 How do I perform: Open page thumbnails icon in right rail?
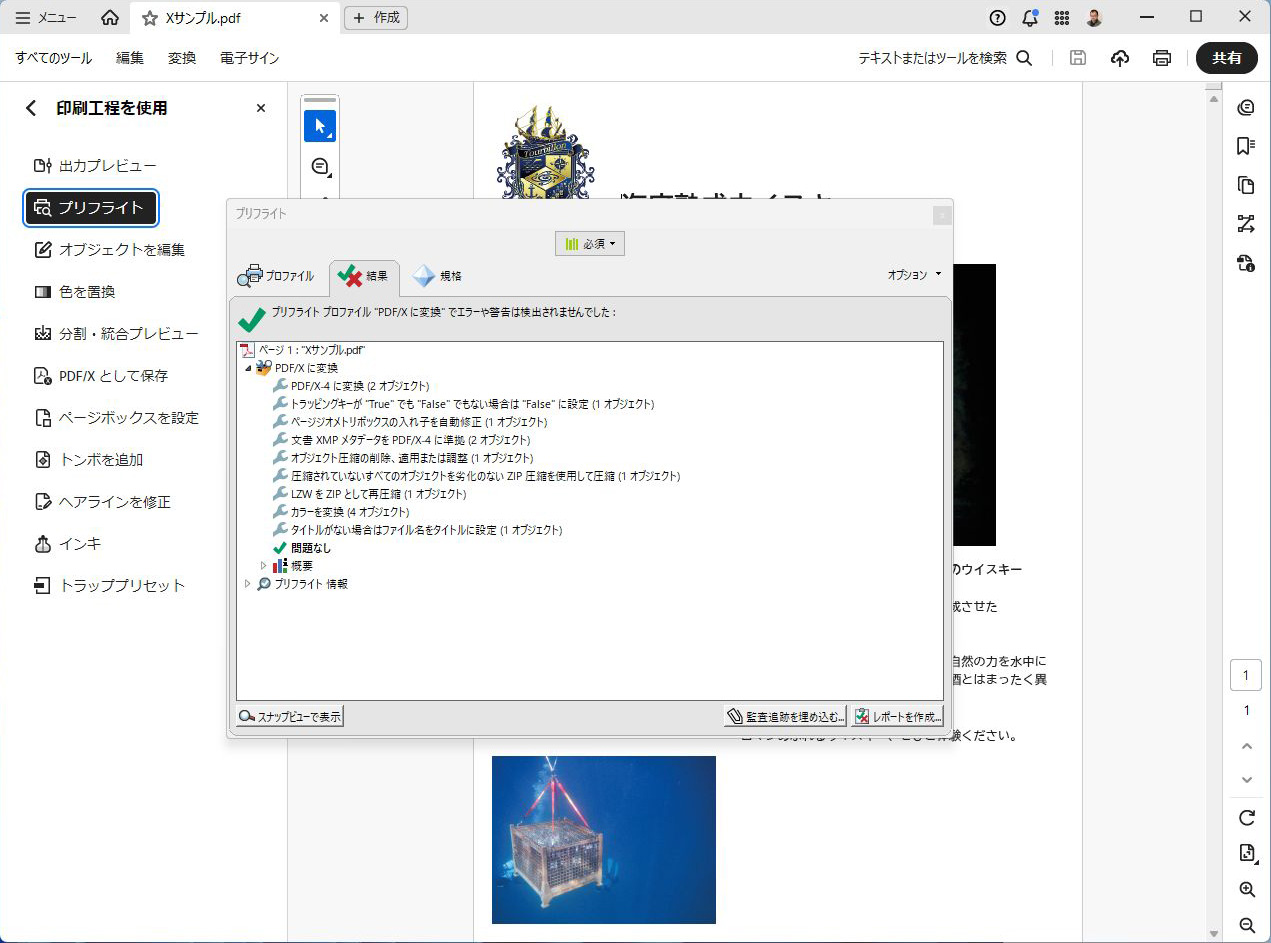click(x=1246, y=185)
